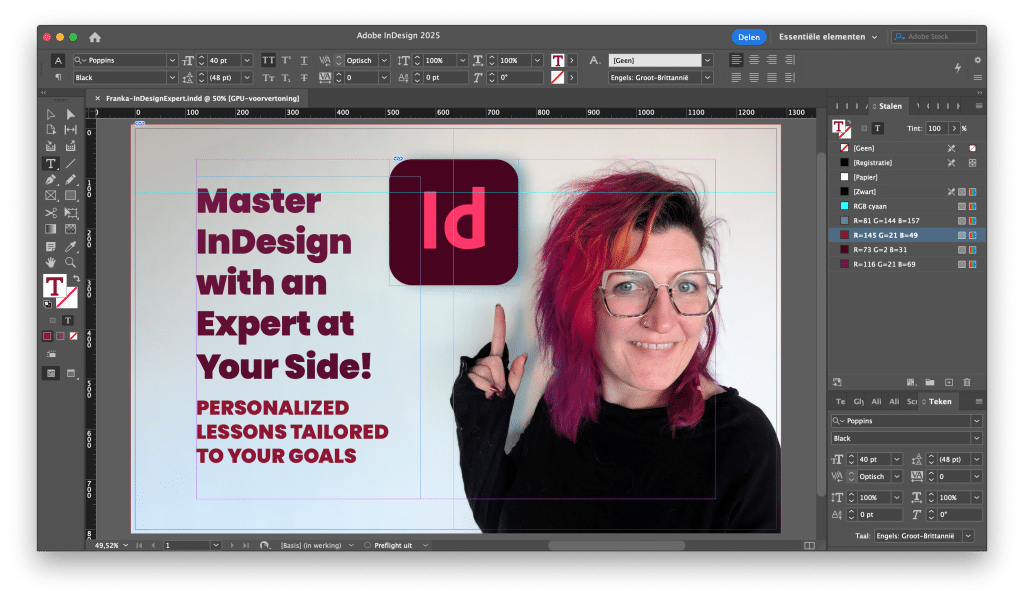Select the Type tool in the toolbox
This screenshot has width=1024, height=600.
pos(51,163)
